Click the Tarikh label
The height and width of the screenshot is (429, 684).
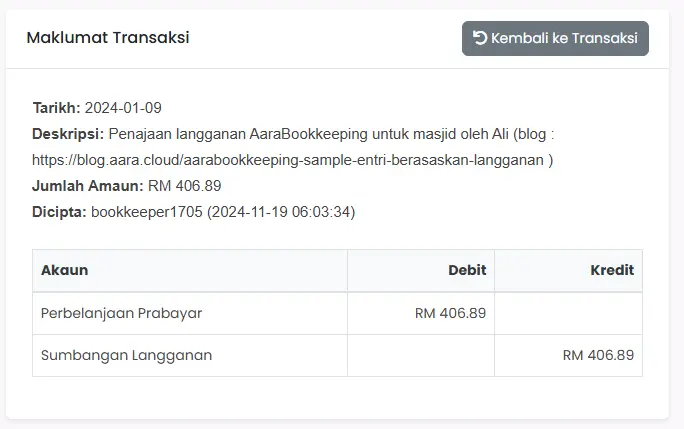56,108
